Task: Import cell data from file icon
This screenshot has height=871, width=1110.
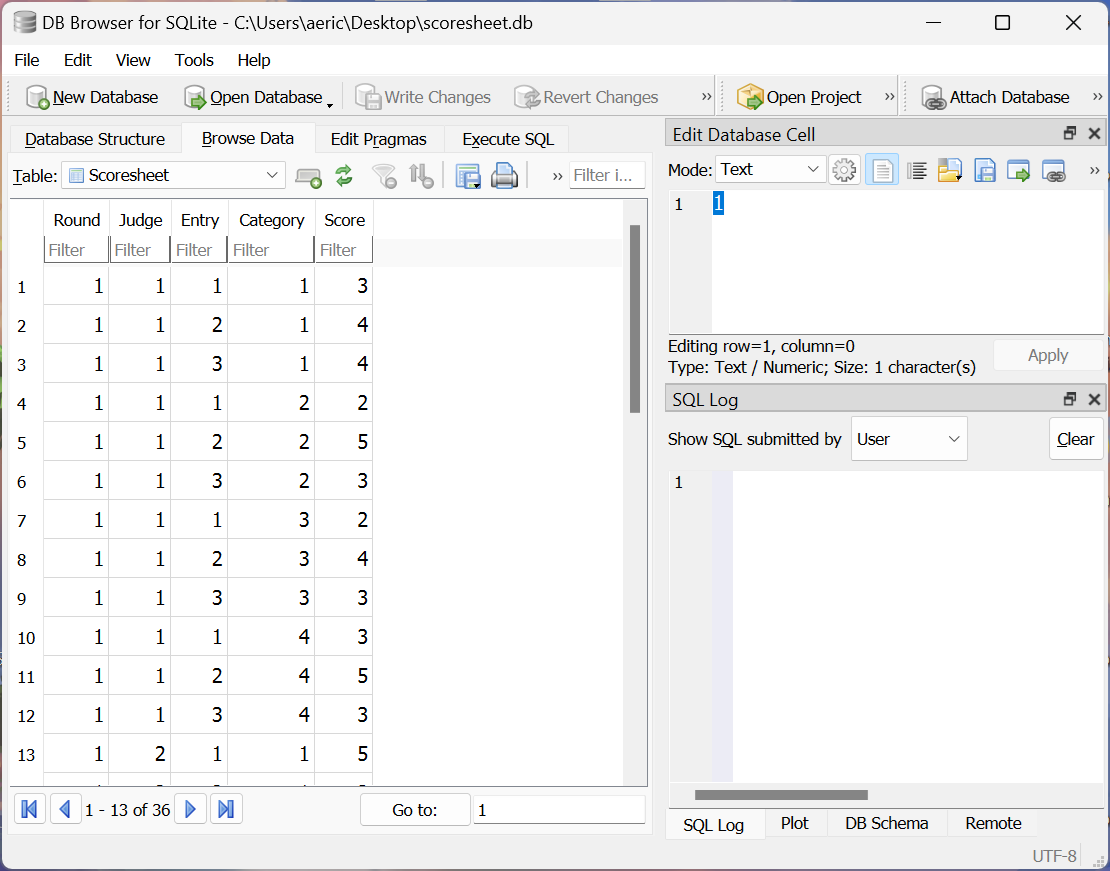Action: [949, 170]
